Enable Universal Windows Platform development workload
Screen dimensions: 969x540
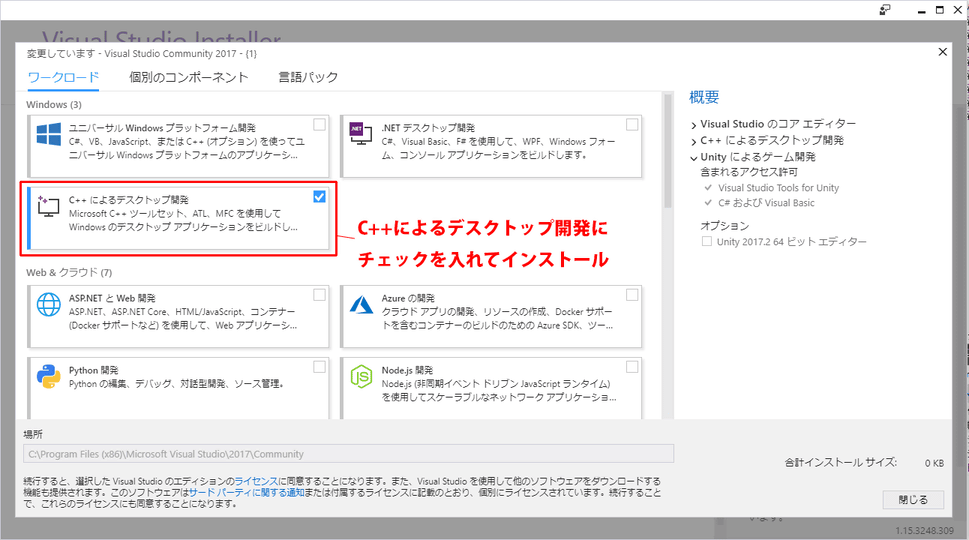click(x=319, y=125)
